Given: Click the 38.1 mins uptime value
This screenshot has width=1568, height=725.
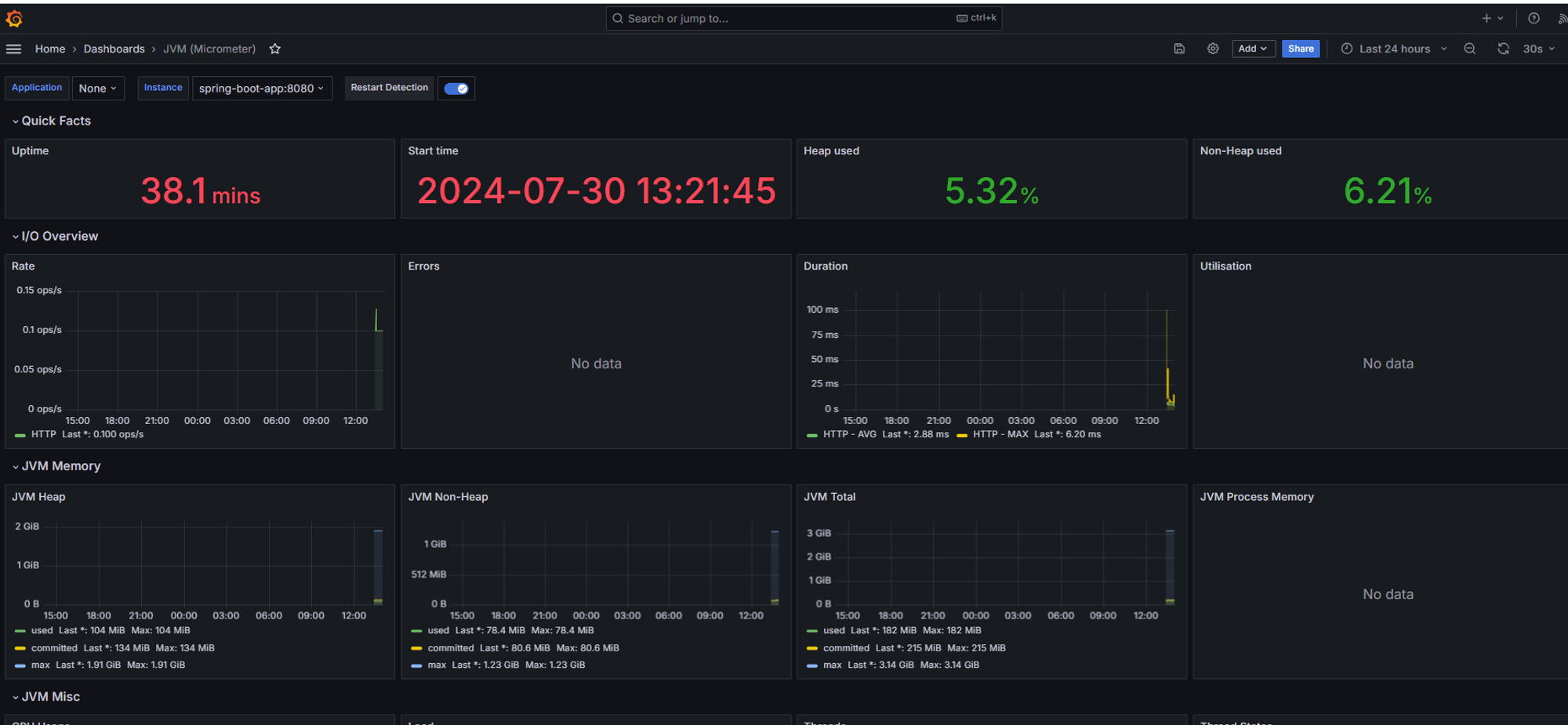Looking at the screenshot, I should point(201,191).
